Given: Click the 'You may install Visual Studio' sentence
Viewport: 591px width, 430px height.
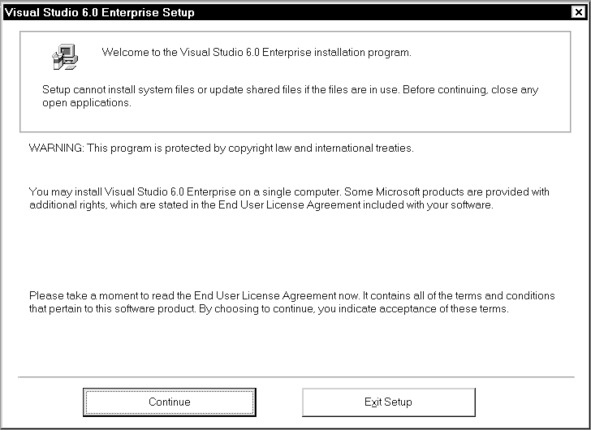Looking at the screenshot, I should point(185,192).
